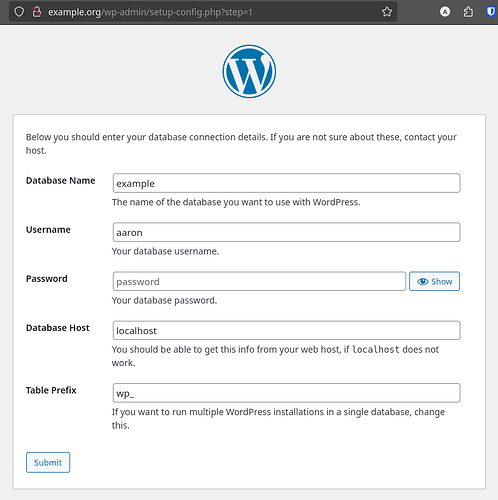This screenshot has height=500, width=498.
Task: Submit the database connection details
Action: click(48, 462)
